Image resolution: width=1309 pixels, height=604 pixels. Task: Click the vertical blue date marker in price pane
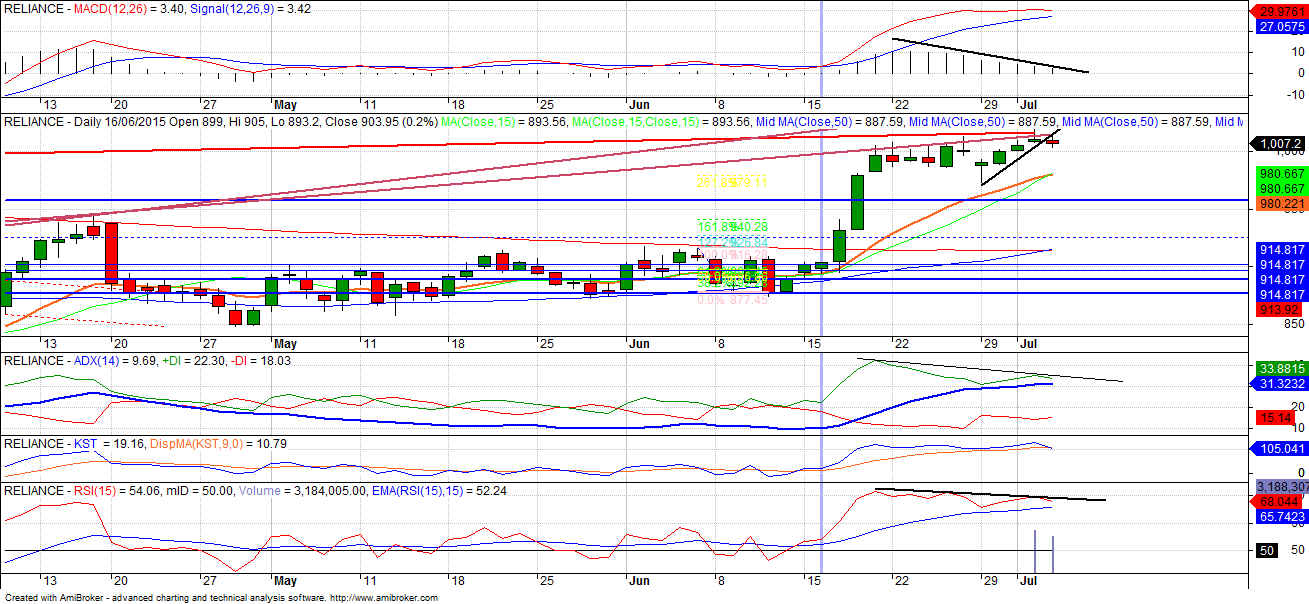point(821,230)
